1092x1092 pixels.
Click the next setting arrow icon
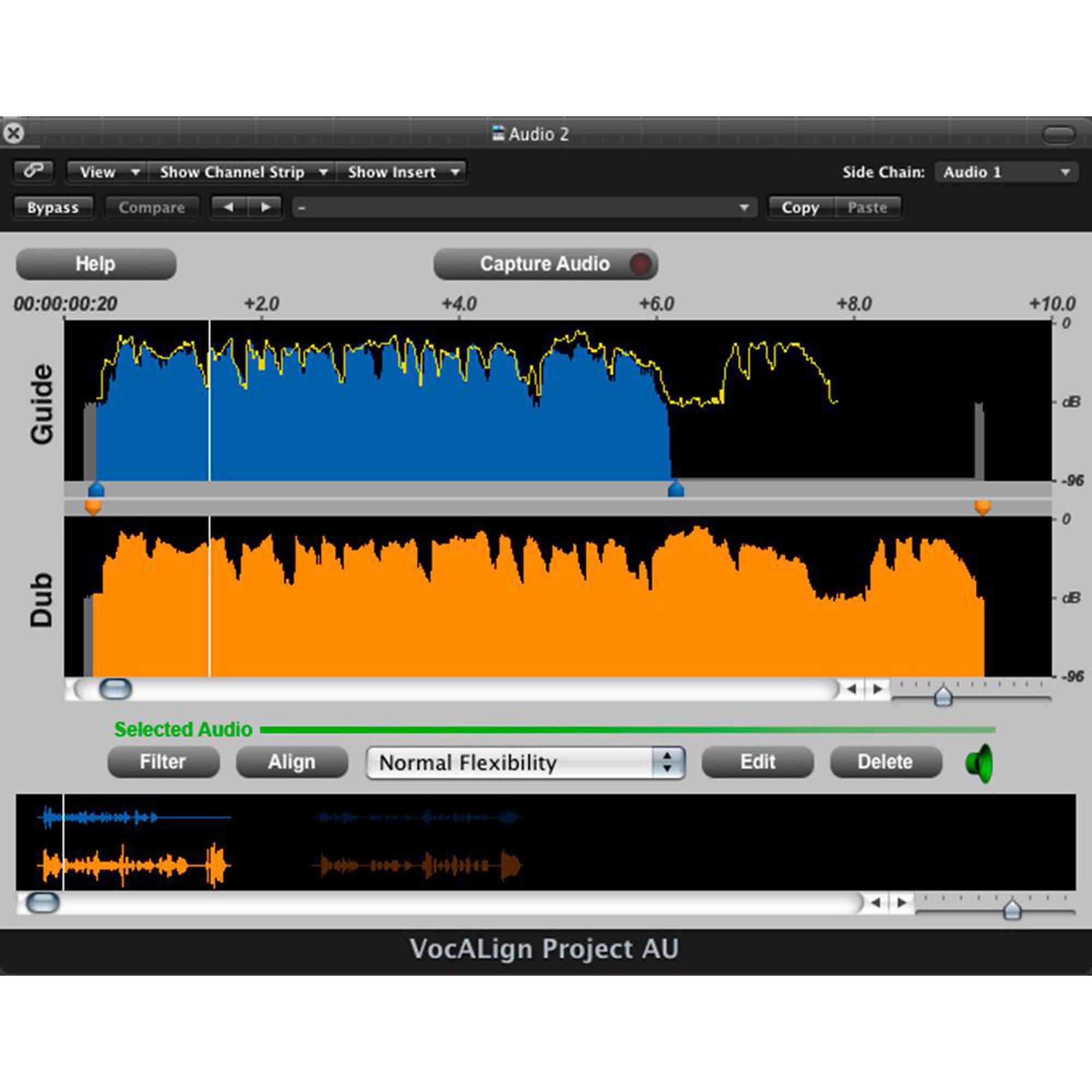pyautogui.click(x=265, y=207)
